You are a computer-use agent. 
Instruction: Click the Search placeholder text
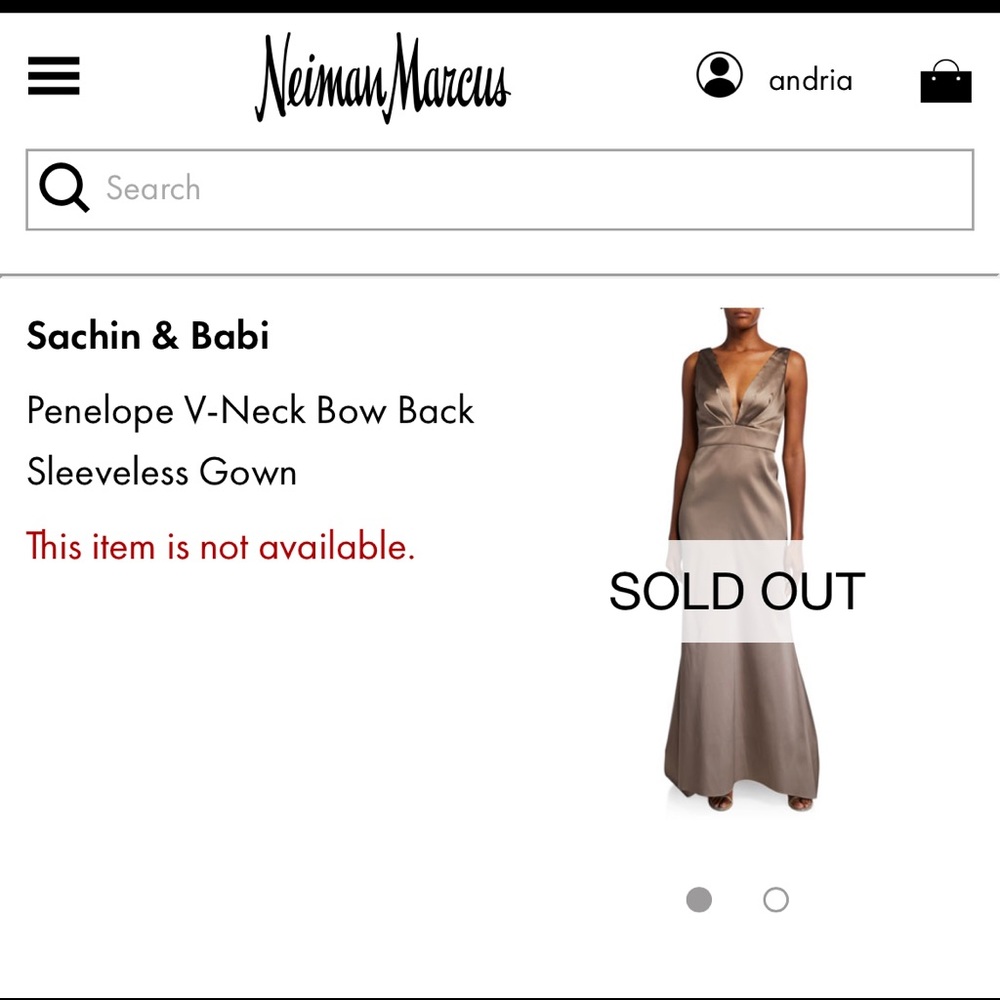(153, 188)
